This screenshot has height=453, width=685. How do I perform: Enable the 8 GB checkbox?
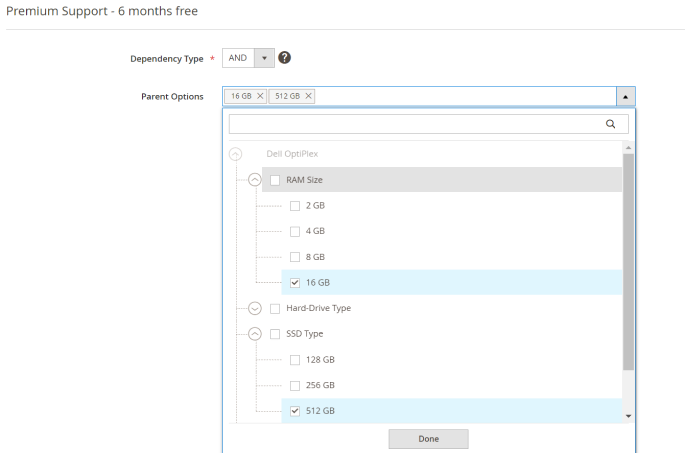(x=295, y=257)
